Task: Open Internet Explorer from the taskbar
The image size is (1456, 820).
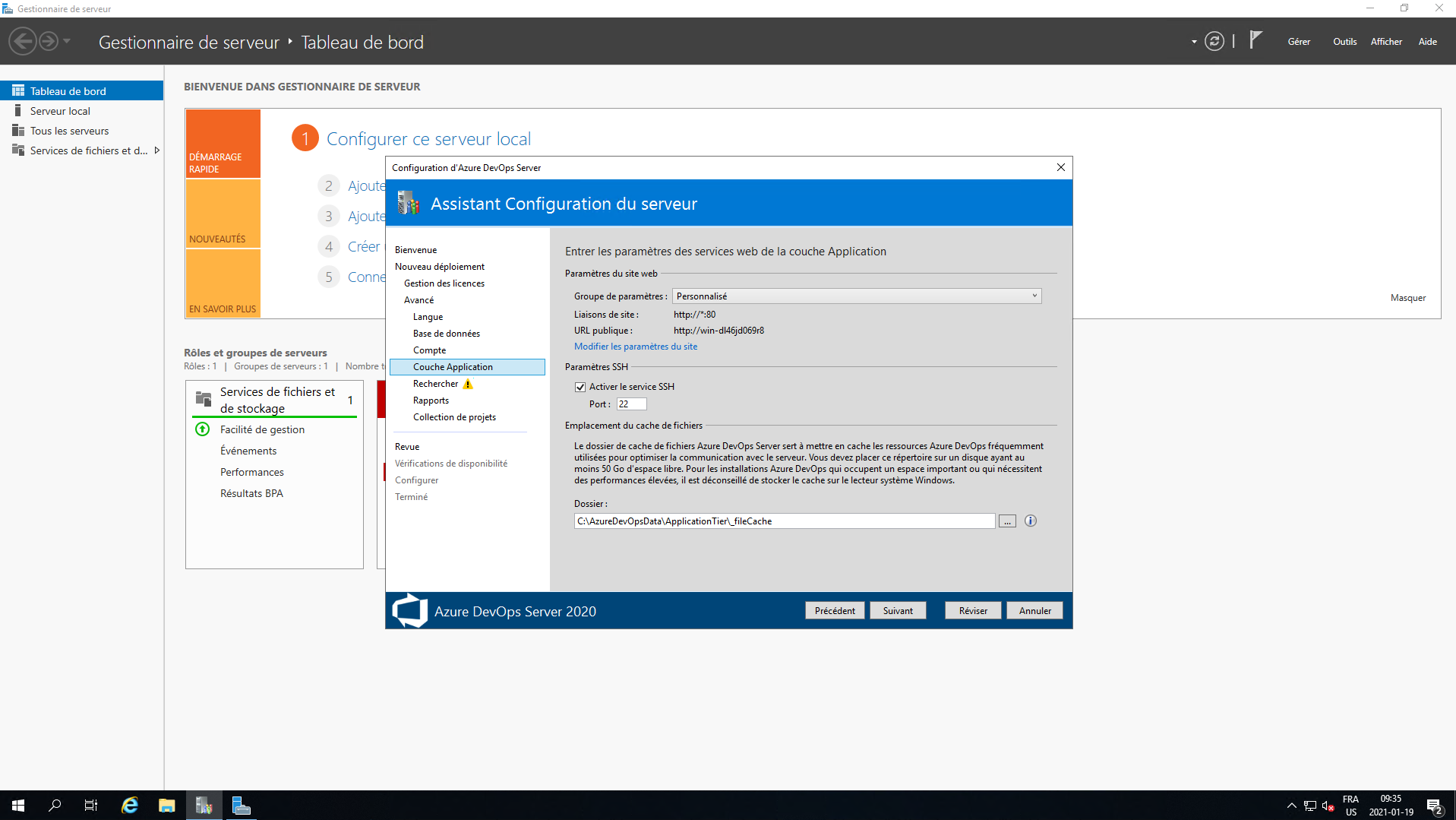Action: click(130, 806)
